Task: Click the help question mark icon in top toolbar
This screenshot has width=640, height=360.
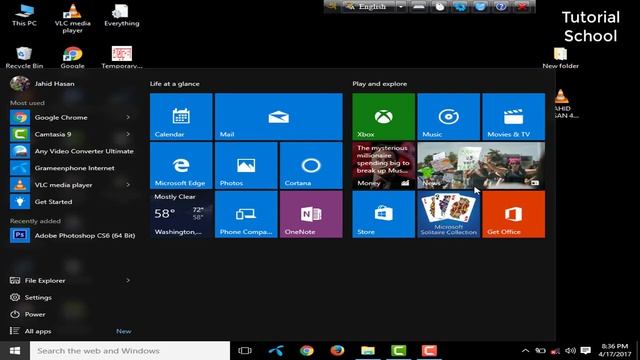Action: point(501,7)
